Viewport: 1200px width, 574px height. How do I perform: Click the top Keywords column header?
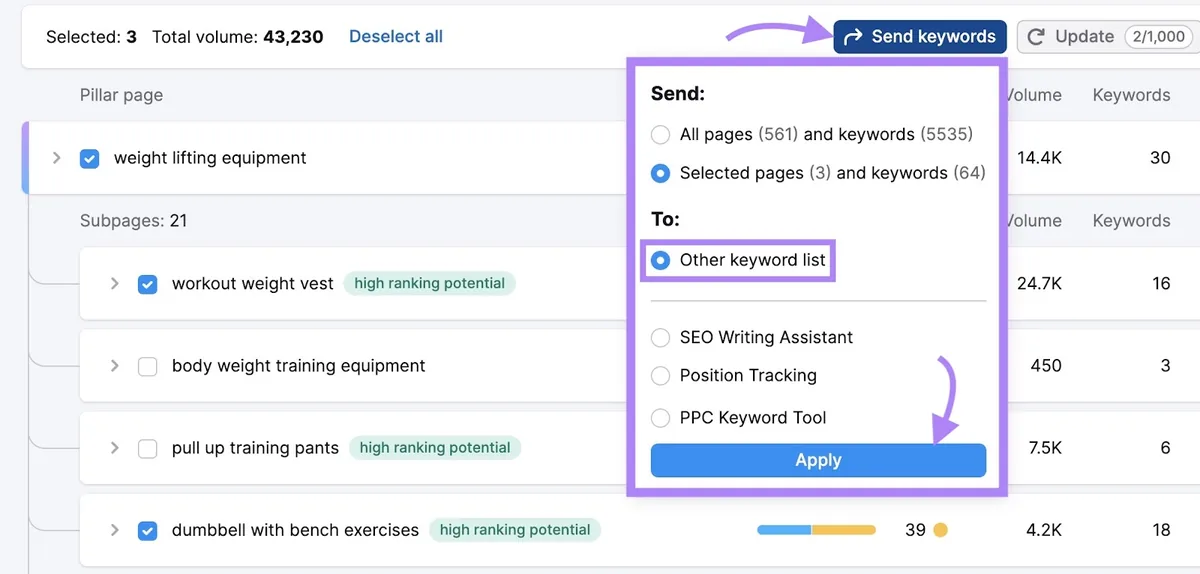[1131, 95]
